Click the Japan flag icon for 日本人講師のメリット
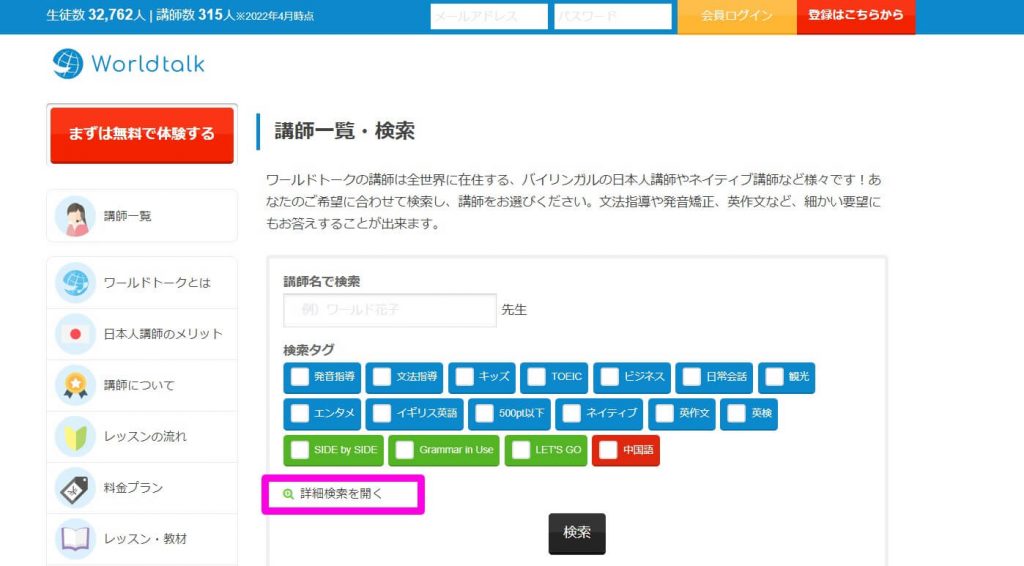The height and width of the screenshot is (566, 1024). pyautogui.click(x=76, y=334)
